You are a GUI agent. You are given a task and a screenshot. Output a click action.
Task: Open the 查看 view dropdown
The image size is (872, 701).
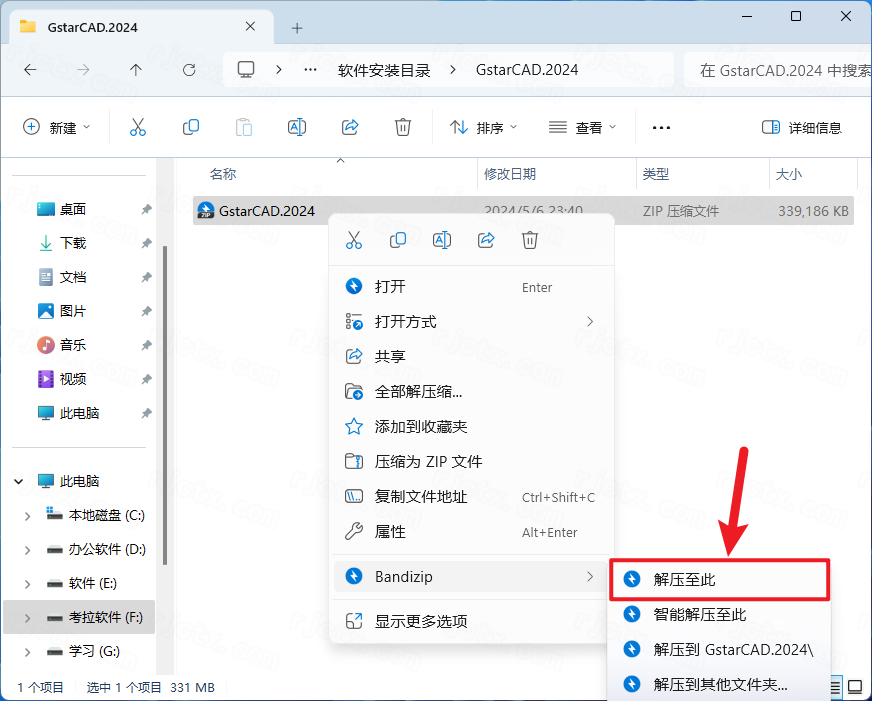[x=583, y=127]
